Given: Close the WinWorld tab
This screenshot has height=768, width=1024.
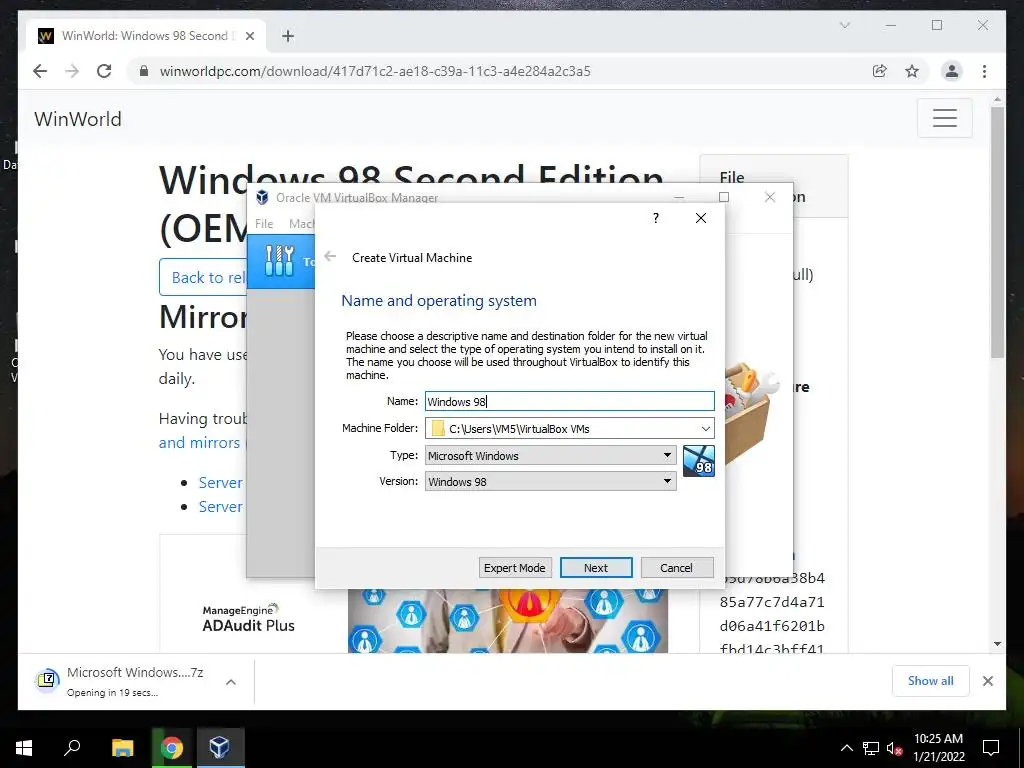Looking at the screenshot, I should tap(249, 36).
